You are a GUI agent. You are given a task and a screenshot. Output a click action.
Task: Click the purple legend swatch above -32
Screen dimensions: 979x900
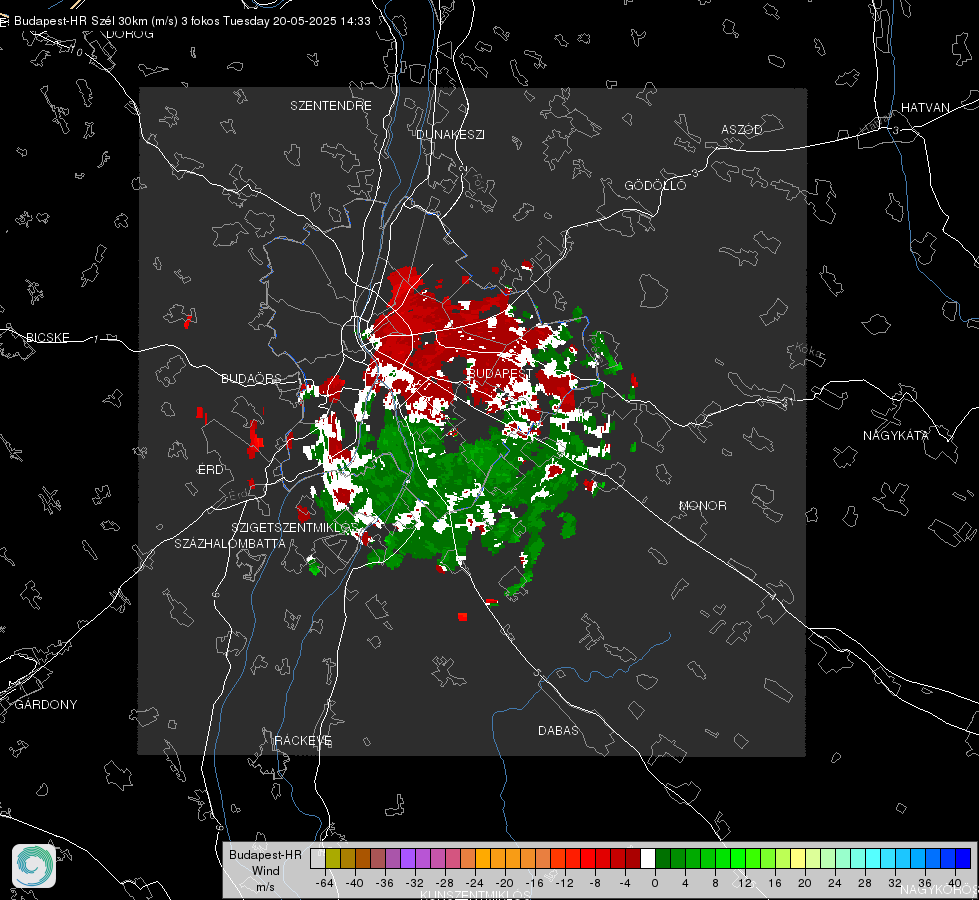[x=408, y=859]
